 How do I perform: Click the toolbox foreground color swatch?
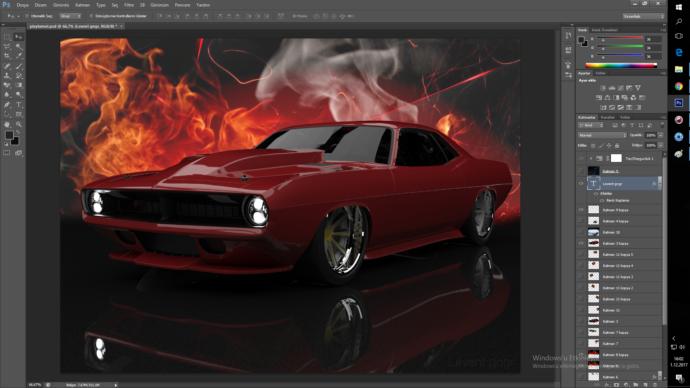click(9, 135)
